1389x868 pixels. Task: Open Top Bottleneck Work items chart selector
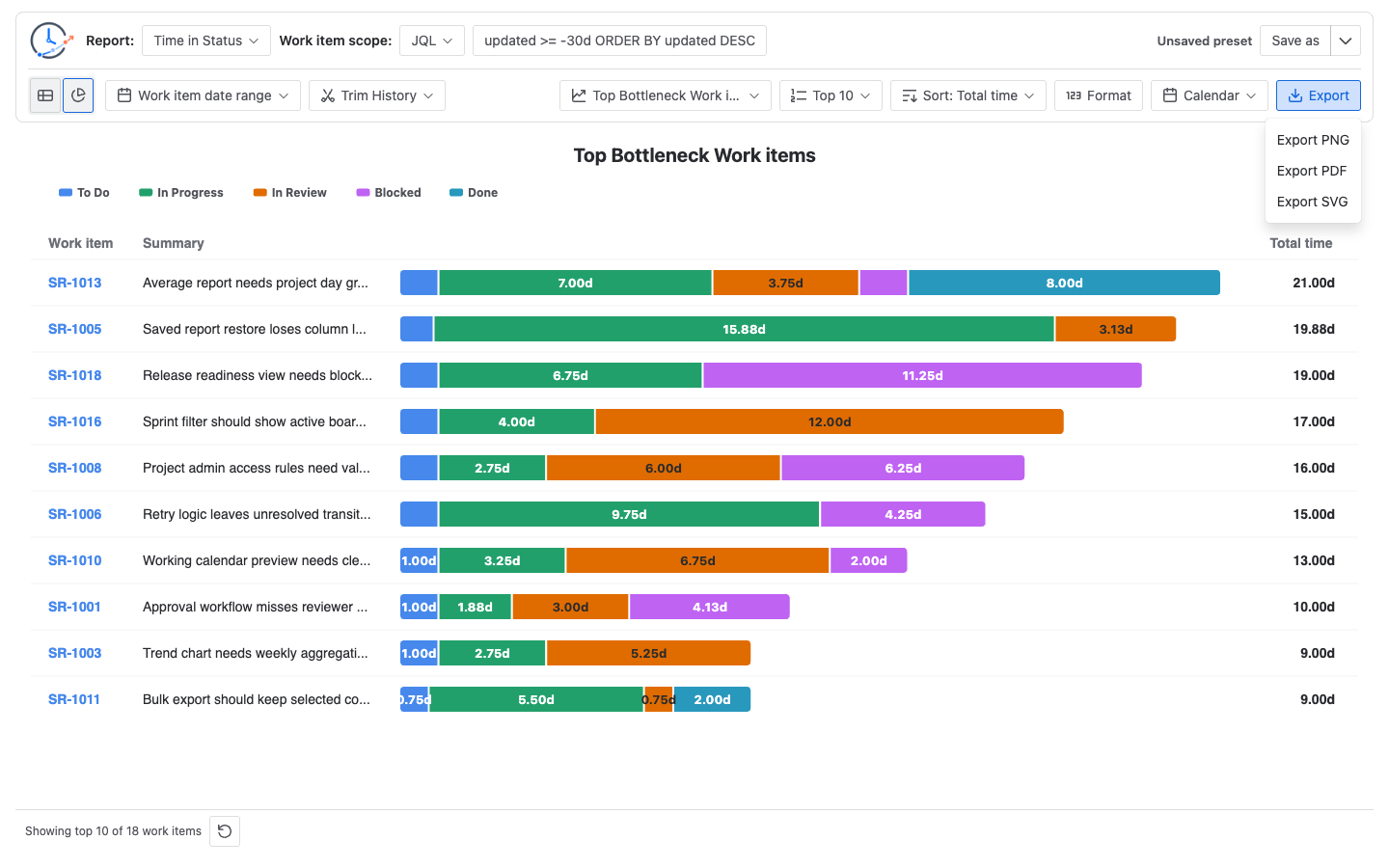[666, 95]
